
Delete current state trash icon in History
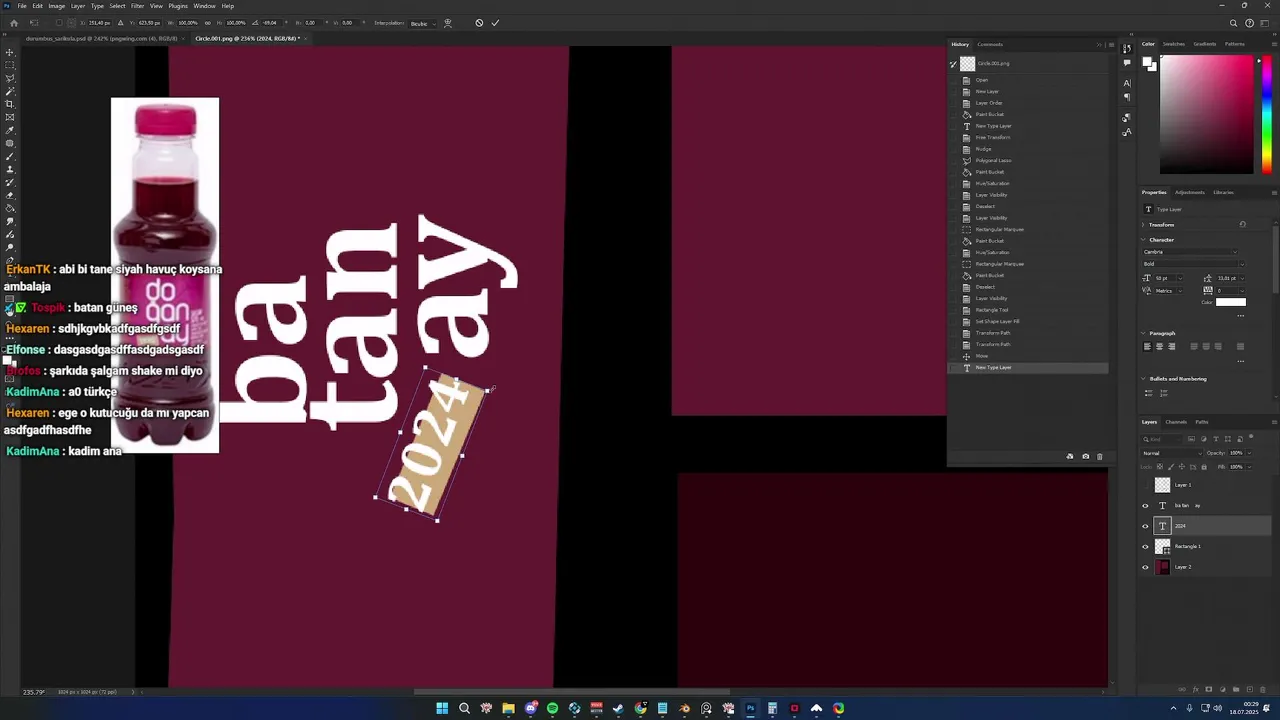pyautogui.click(x=1100, y=457)
